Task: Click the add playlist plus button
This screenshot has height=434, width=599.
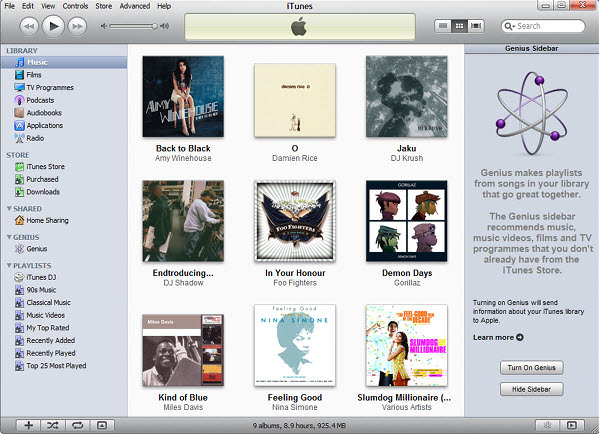Action: 29,425
